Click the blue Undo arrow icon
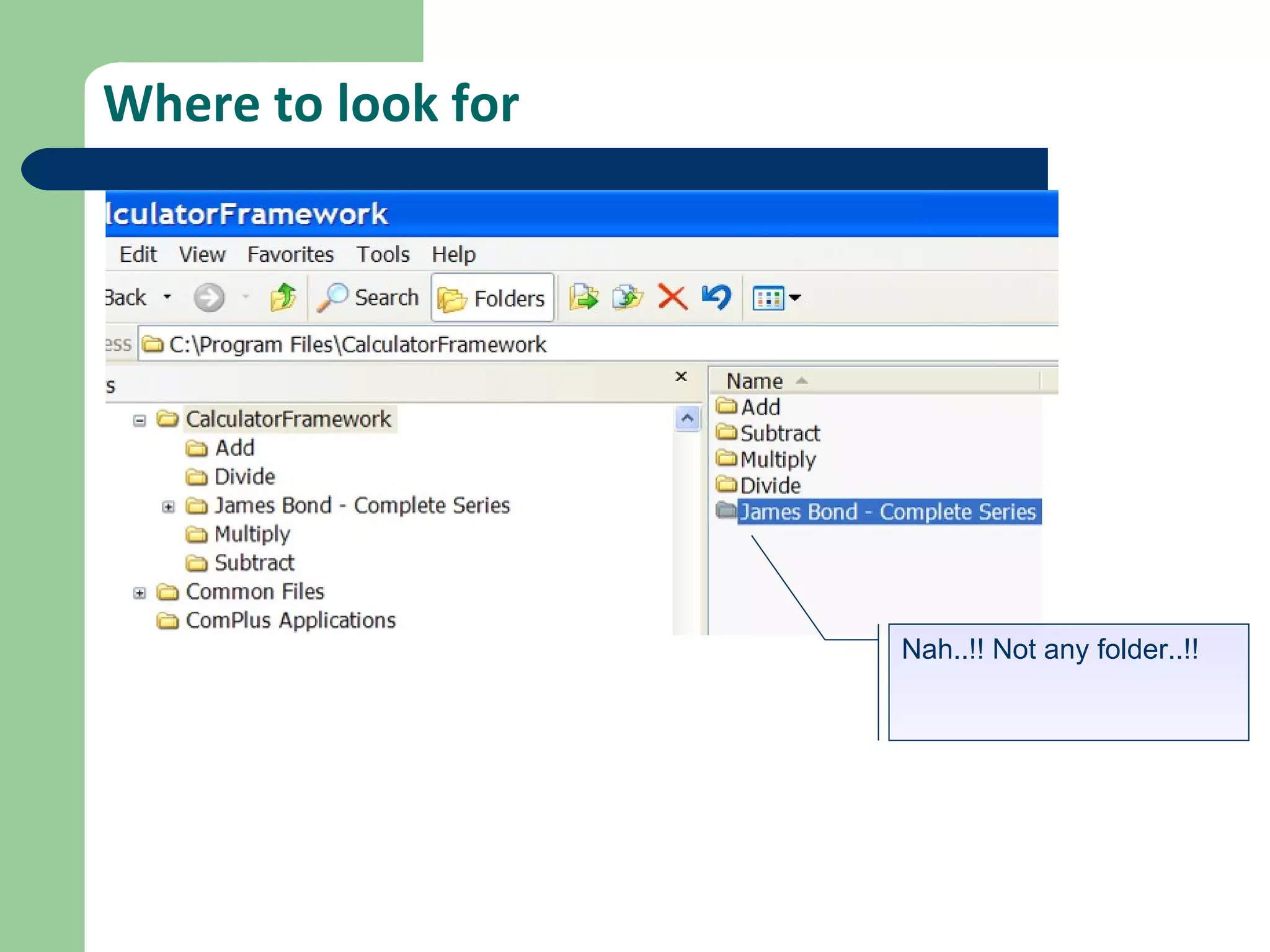Image resolution: width=1270 pixels, height=952 pixels. coord(716,297)
